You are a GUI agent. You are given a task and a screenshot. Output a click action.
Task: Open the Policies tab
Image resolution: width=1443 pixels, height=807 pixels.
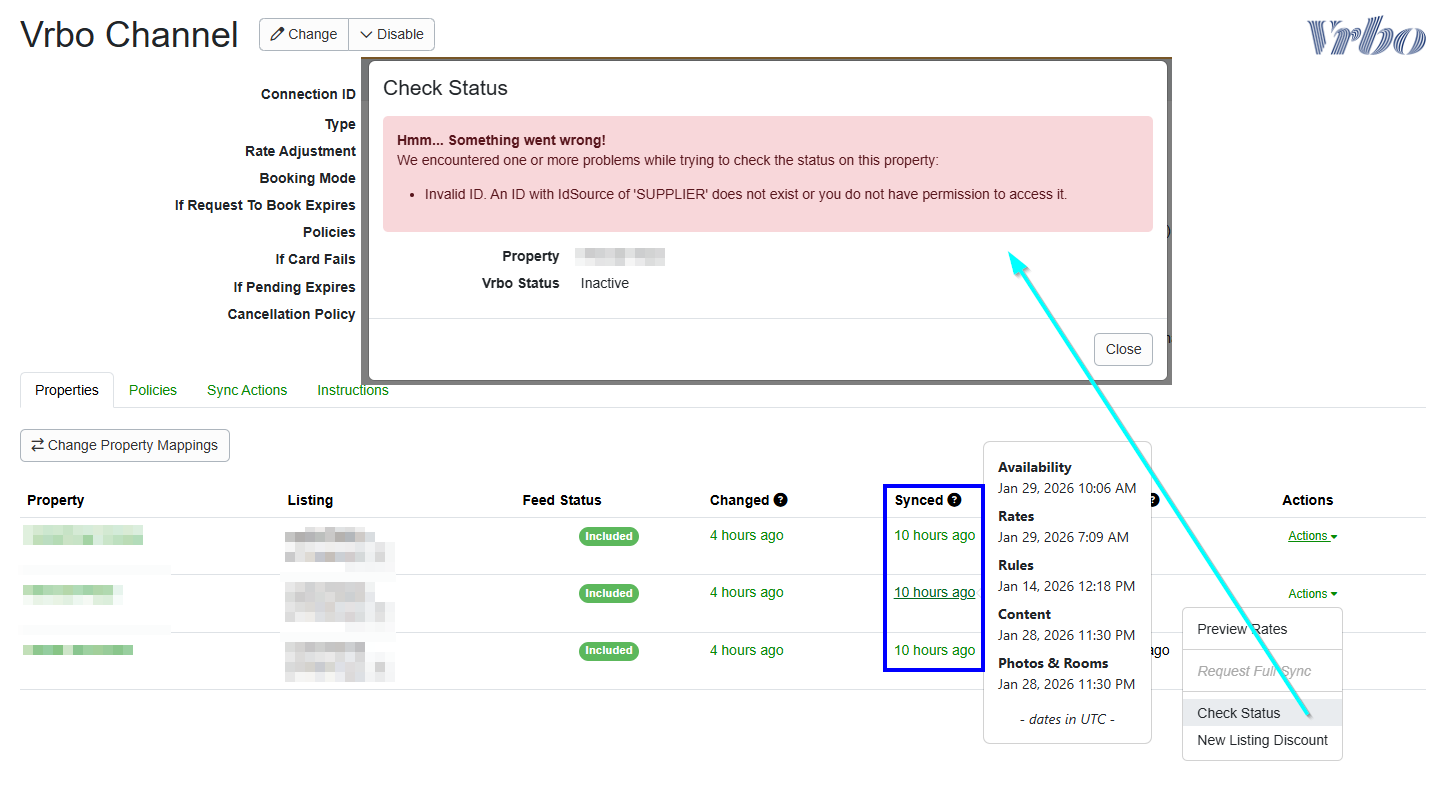pos(153,390)
